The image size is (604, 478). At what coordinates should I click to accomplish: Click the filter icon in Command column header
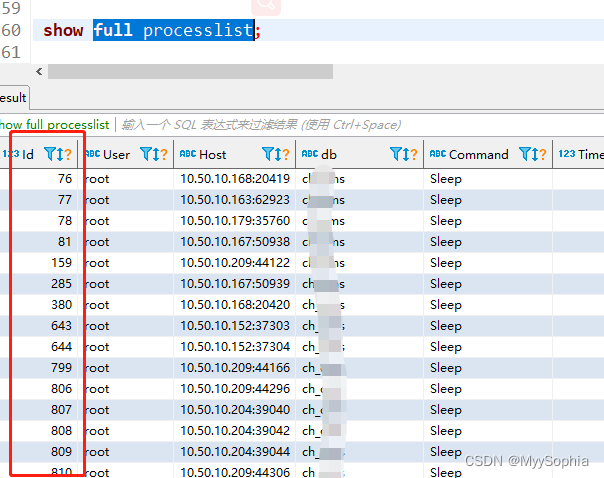525,154
